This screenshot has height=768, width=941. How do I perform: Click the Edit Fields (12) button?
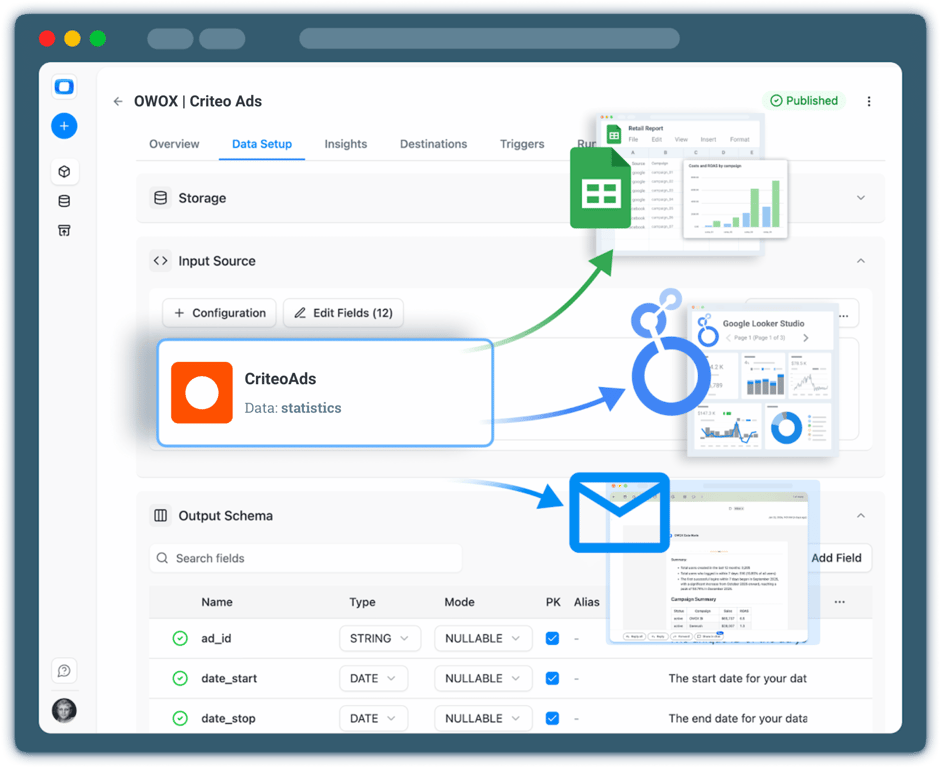pyautogui.click(x=343, y=313)
